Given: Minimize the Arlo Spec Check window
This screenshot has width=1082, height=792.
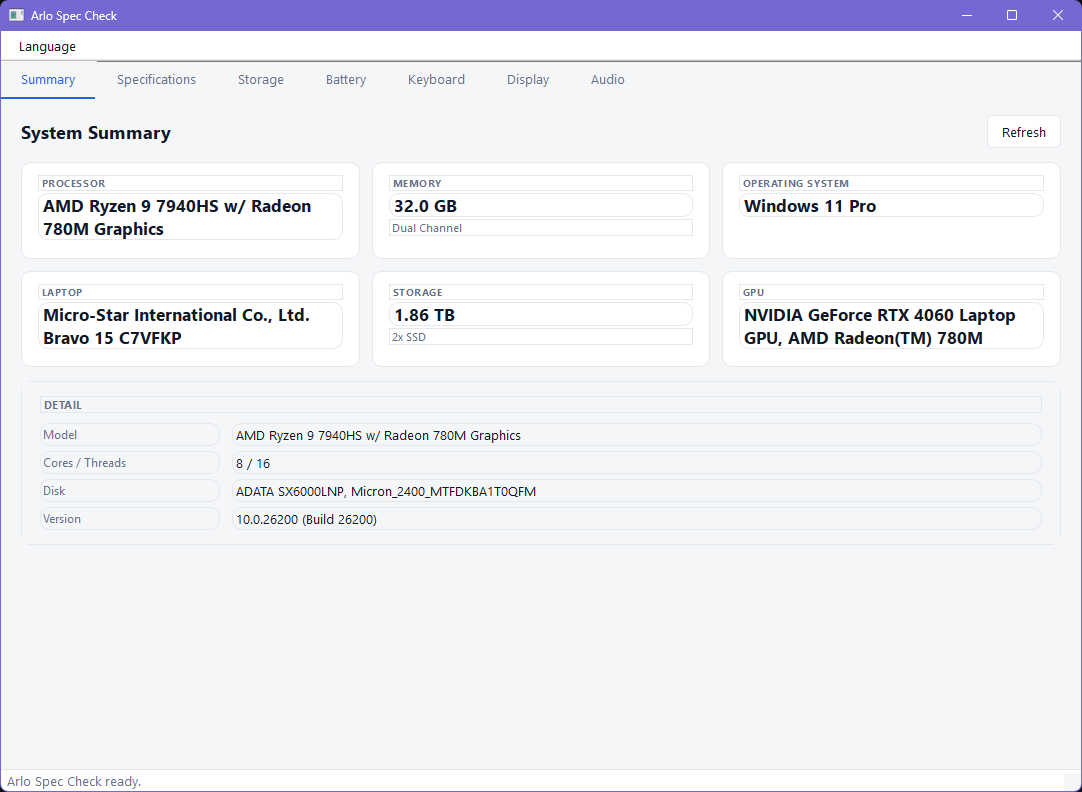Looking at the screenshot, I should point(967,15).
